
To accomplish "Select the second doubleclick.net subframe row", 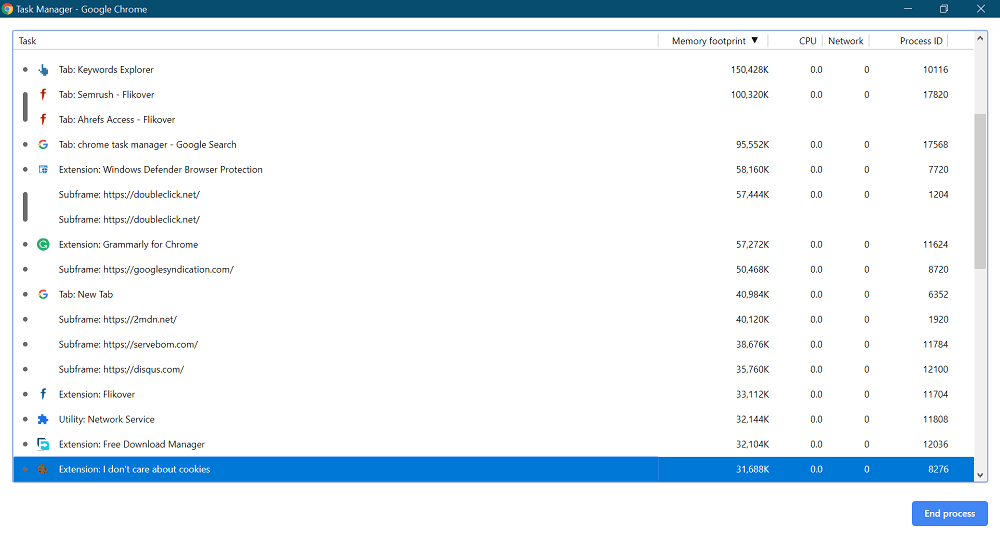I will coord(494,219).
